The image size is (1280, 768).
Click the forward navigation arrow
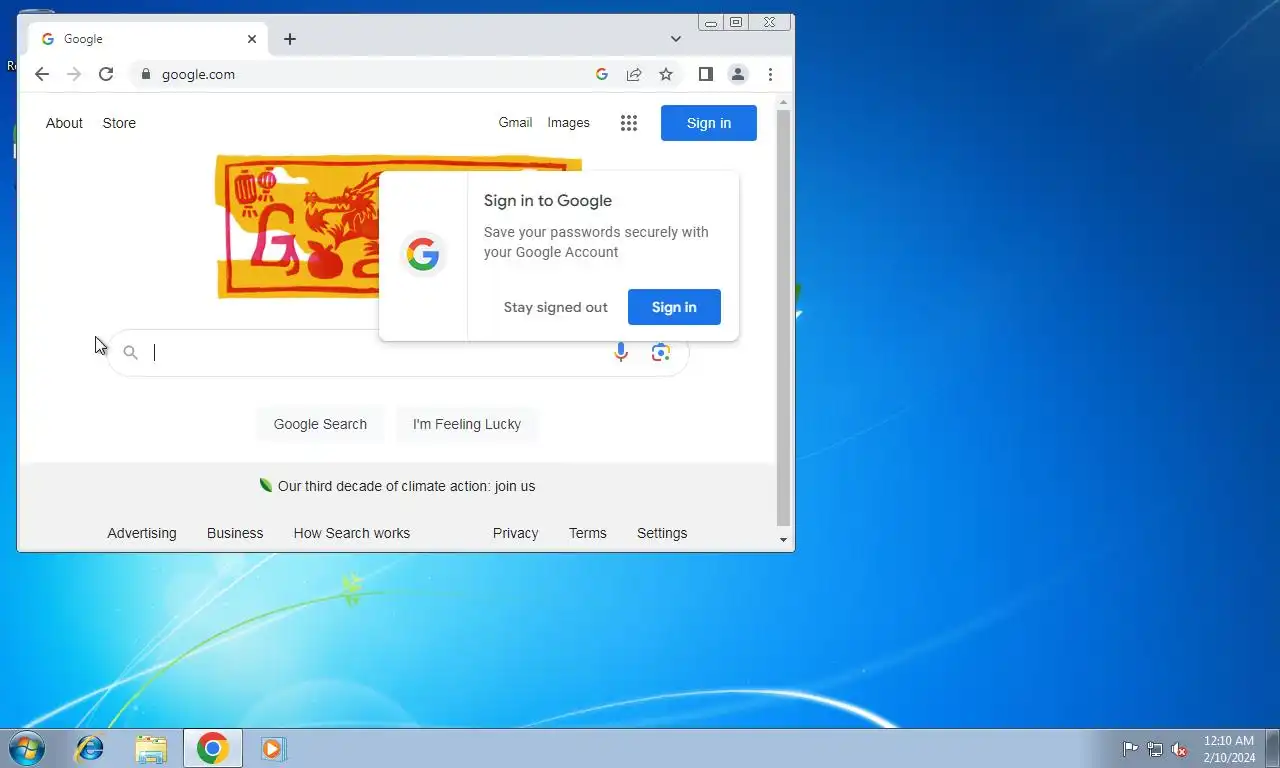(74, 74)
